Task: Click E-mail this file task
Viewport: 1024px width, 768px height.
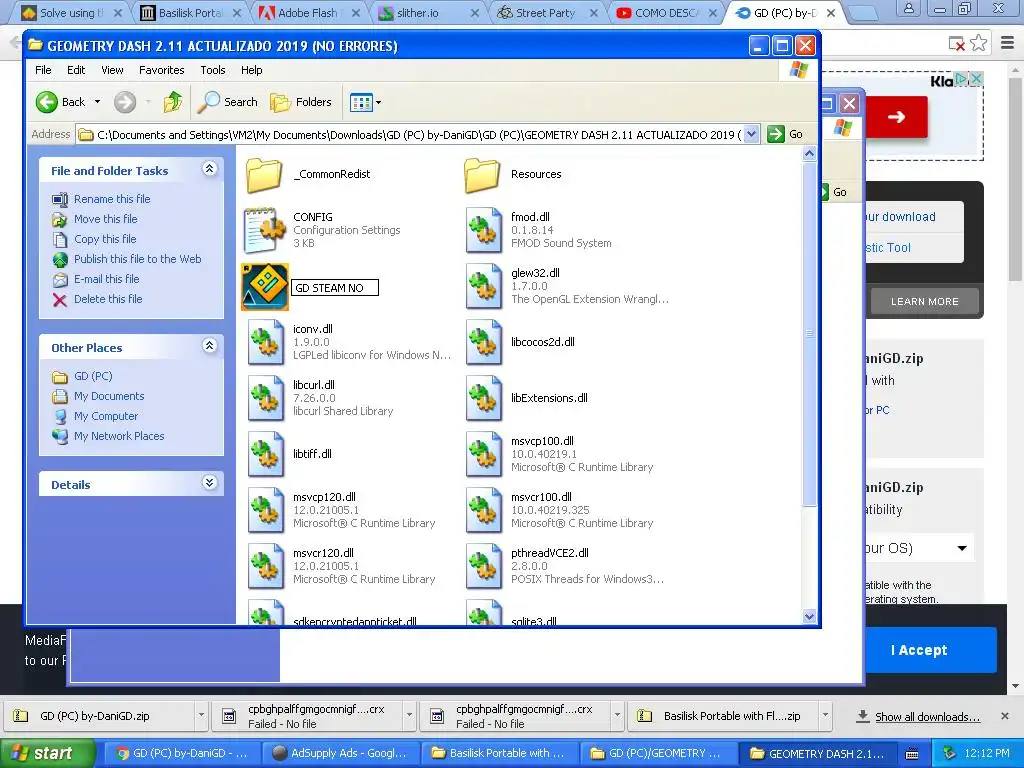Action: coord(106,279)
